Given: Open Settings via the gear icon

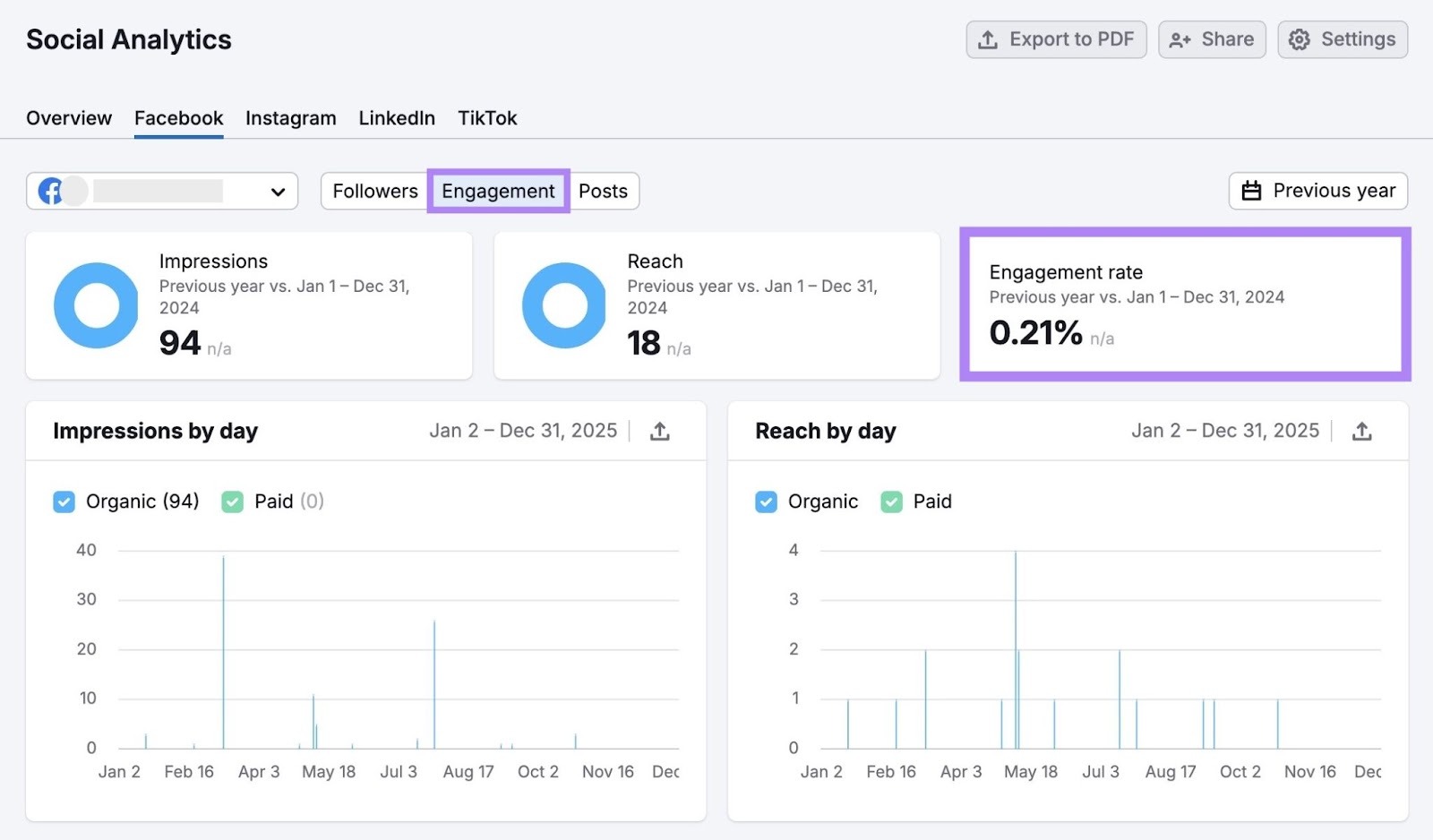Looking at the screenshot, I should 1299,39.
